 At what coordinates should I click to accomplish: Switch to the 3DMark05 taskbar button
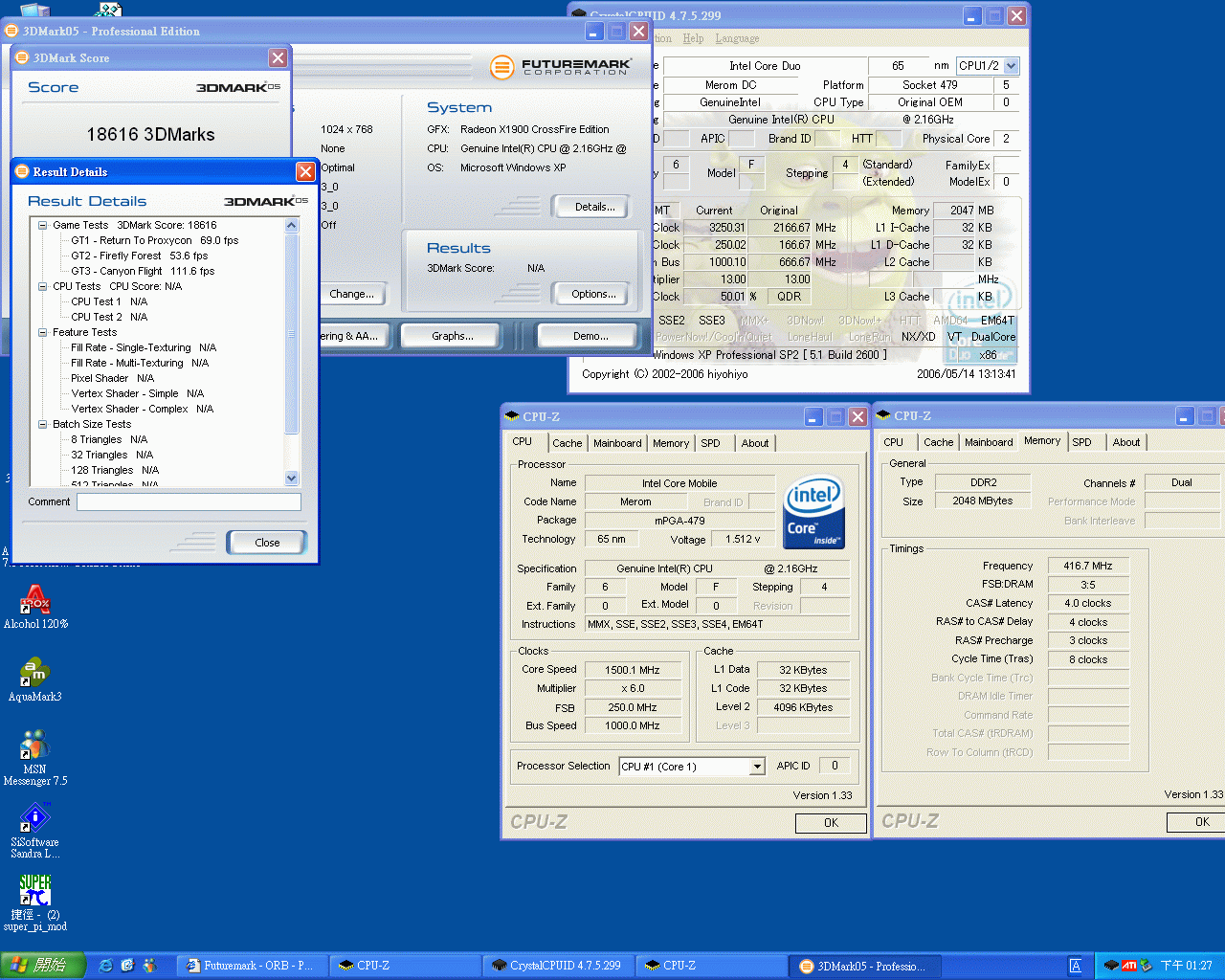866,966
